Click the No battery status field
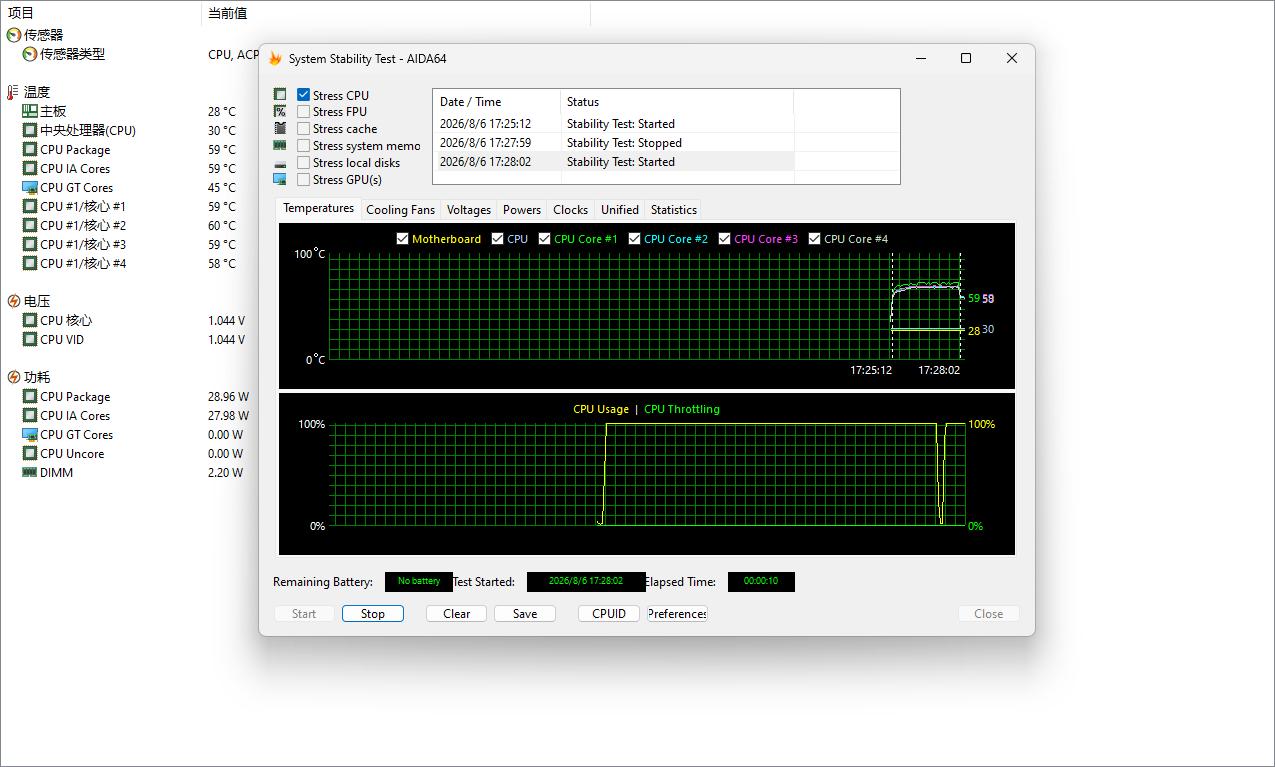The width and height of the screenshot is (1275, 767). coord(418,581)
